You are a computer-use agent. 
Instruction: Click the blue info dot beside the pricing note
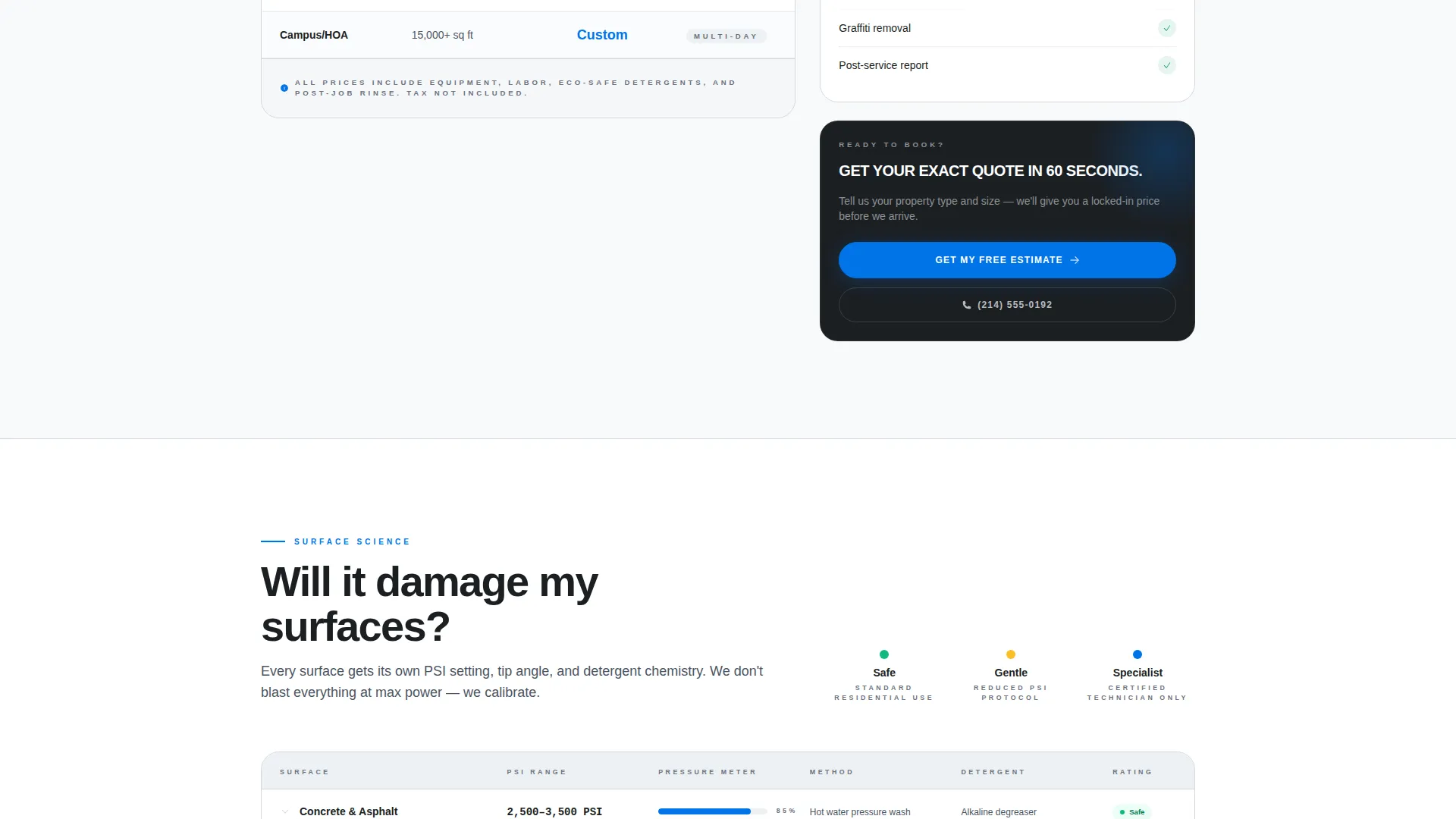(x=284, y=88)
